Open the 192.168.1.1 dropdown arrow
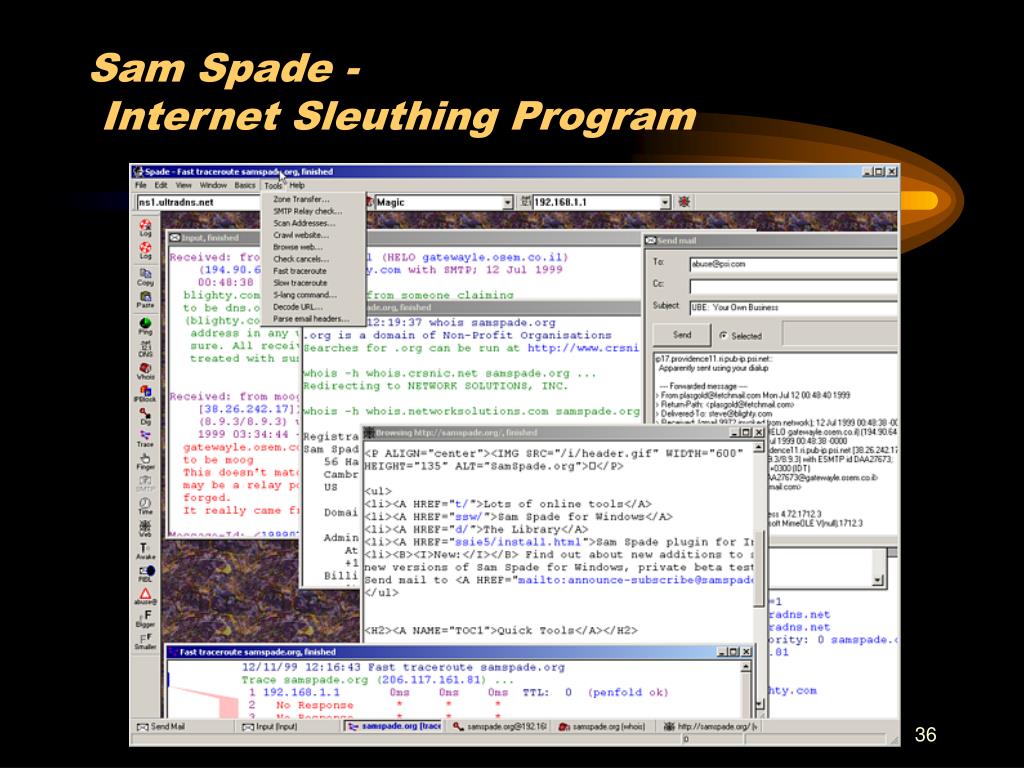 tap(665, 202)
